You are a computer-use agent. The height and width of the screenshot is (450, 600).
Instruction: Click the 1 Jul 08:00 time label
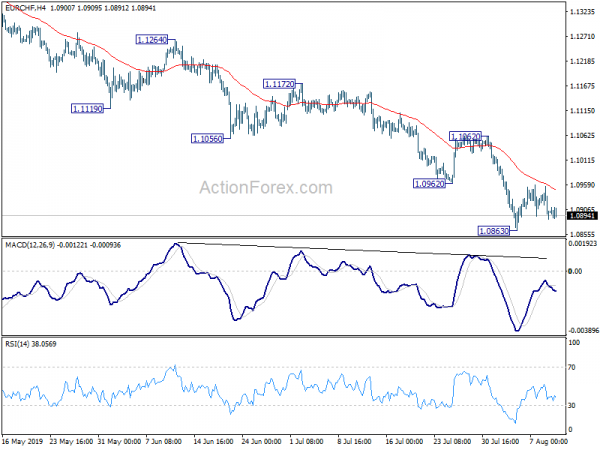pos(306,441)
